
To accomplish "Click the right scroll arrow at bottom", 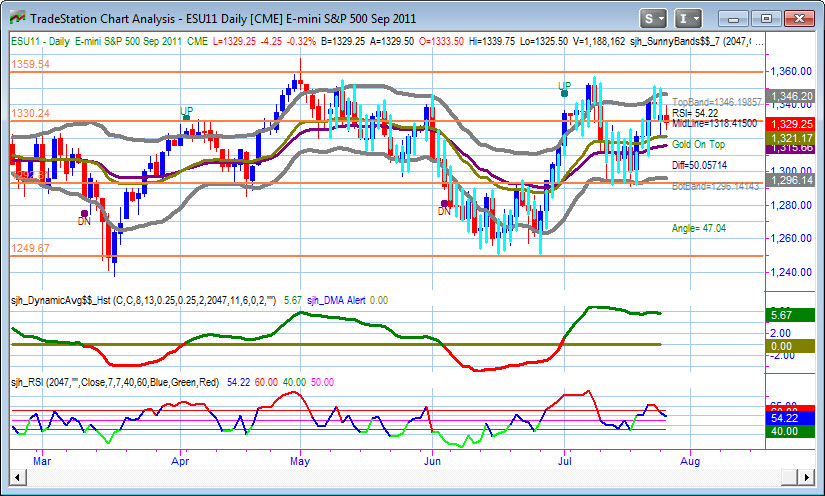I will [807, 477].
